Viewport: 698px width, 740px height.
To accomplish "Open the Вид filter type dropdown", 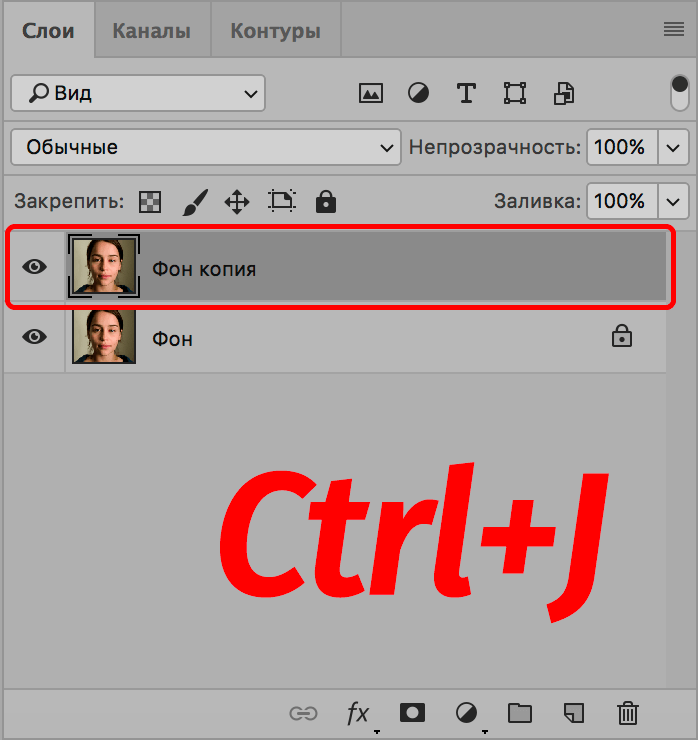I will point(138,93).
